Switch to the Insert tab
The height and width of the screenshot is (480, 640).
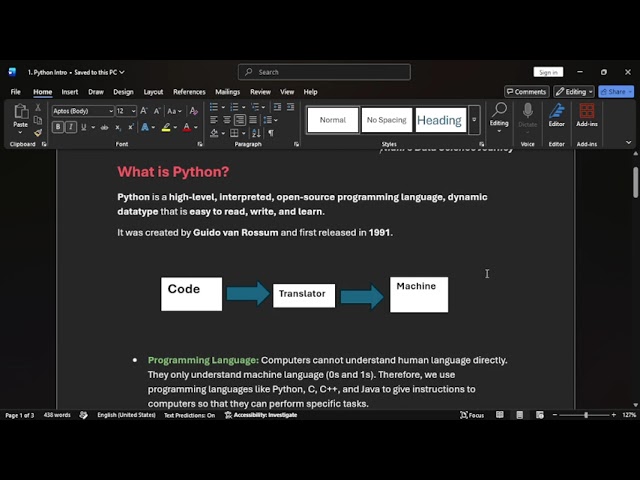click(70, 92)
